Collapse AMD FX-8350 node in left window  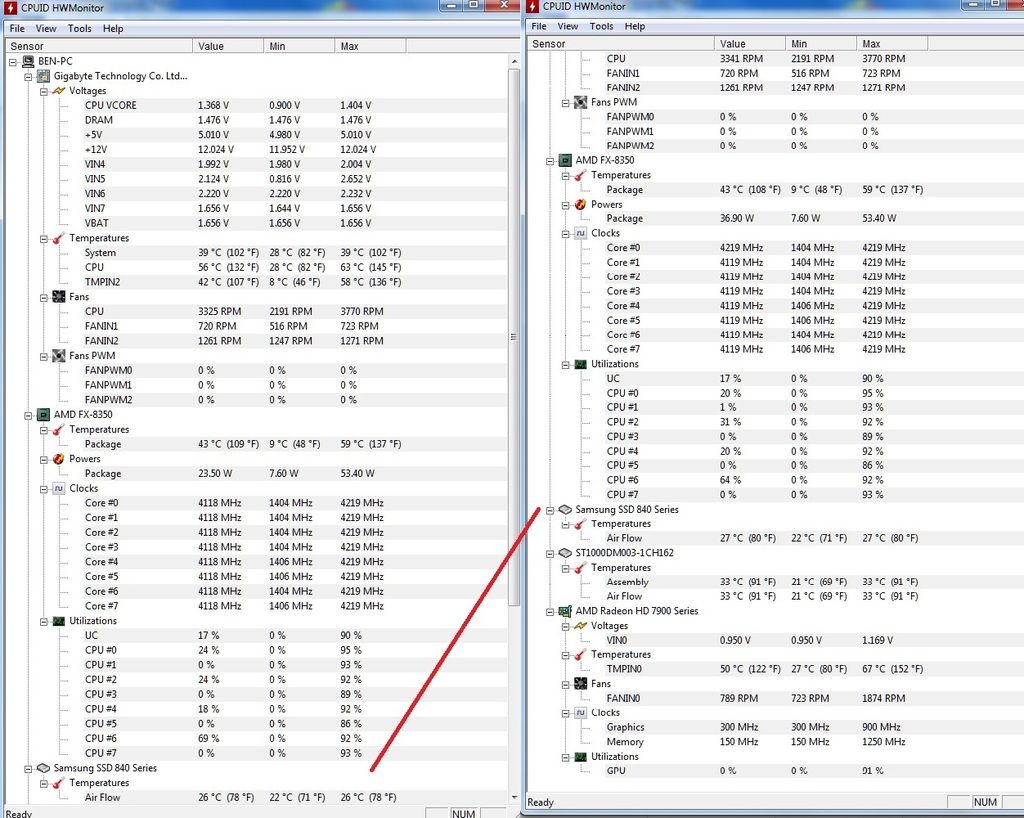(28, 415)
